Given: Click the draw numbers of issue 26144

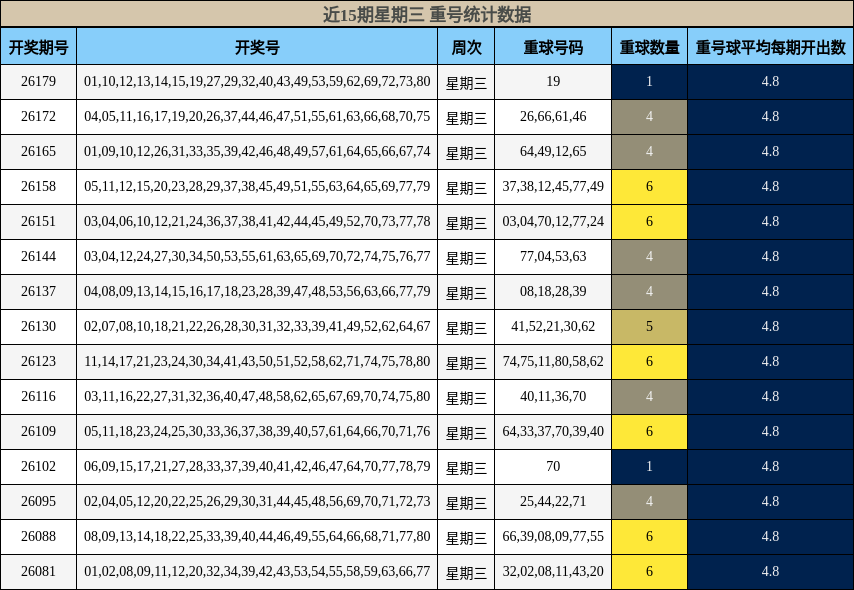Looking at the screenshot, I should tap(257, 257).
